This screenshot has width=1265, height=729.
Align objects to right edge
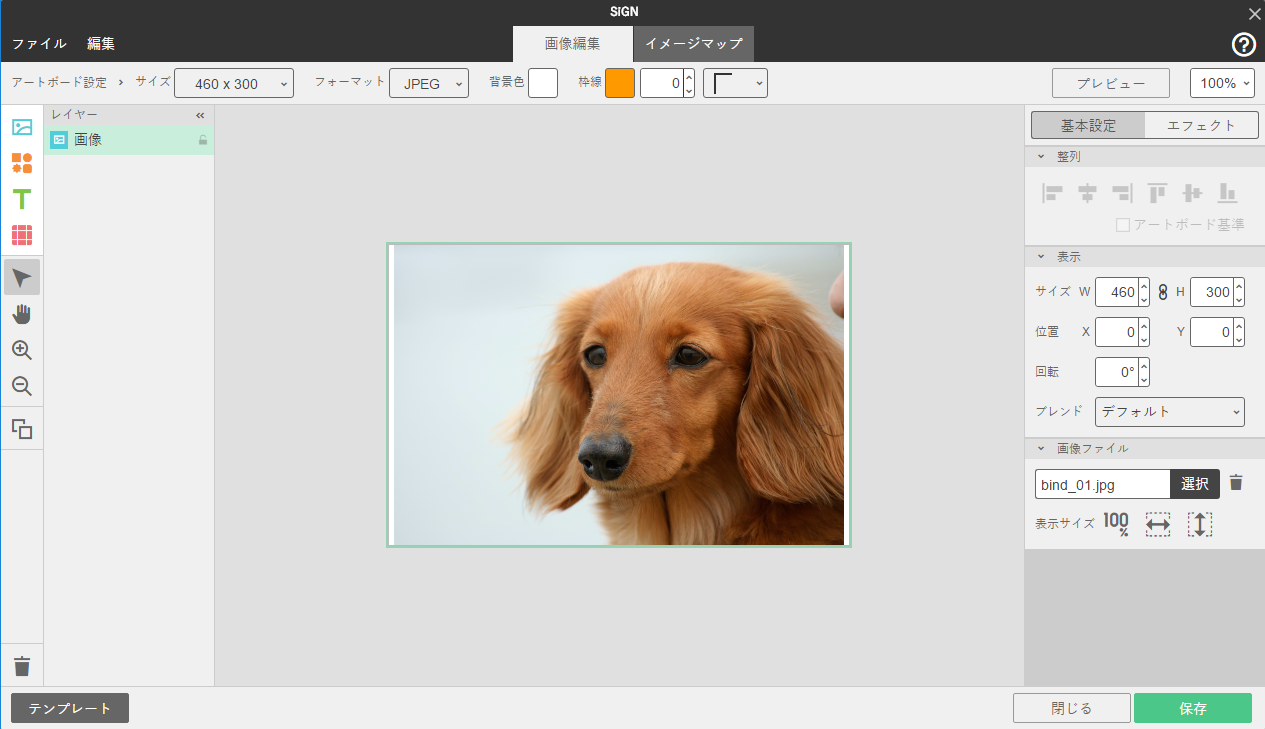point(1122,193)
